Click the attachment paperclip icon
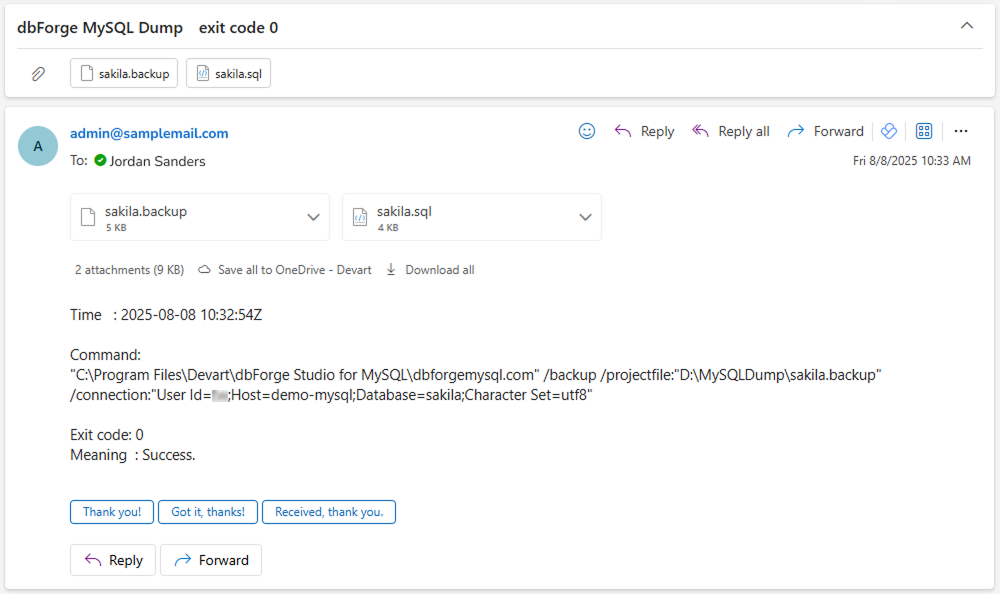Image resolution: width=1006 pixels, height=603 pixels. (38, 72)
